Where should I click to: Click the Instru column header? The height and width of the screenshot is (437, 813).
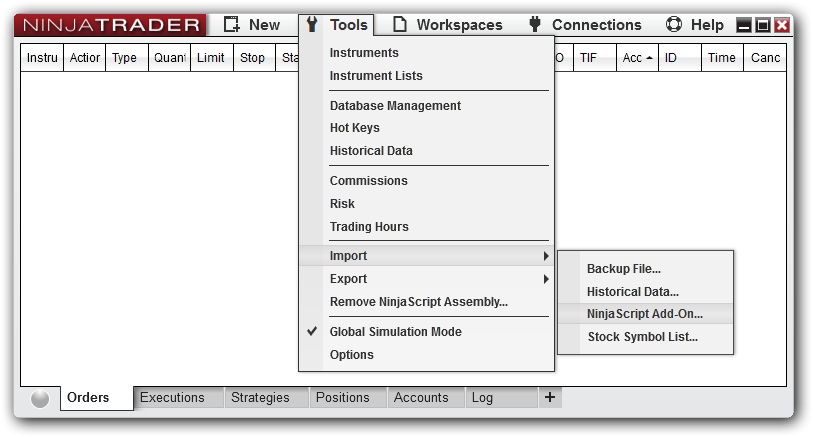pos(42,58)
